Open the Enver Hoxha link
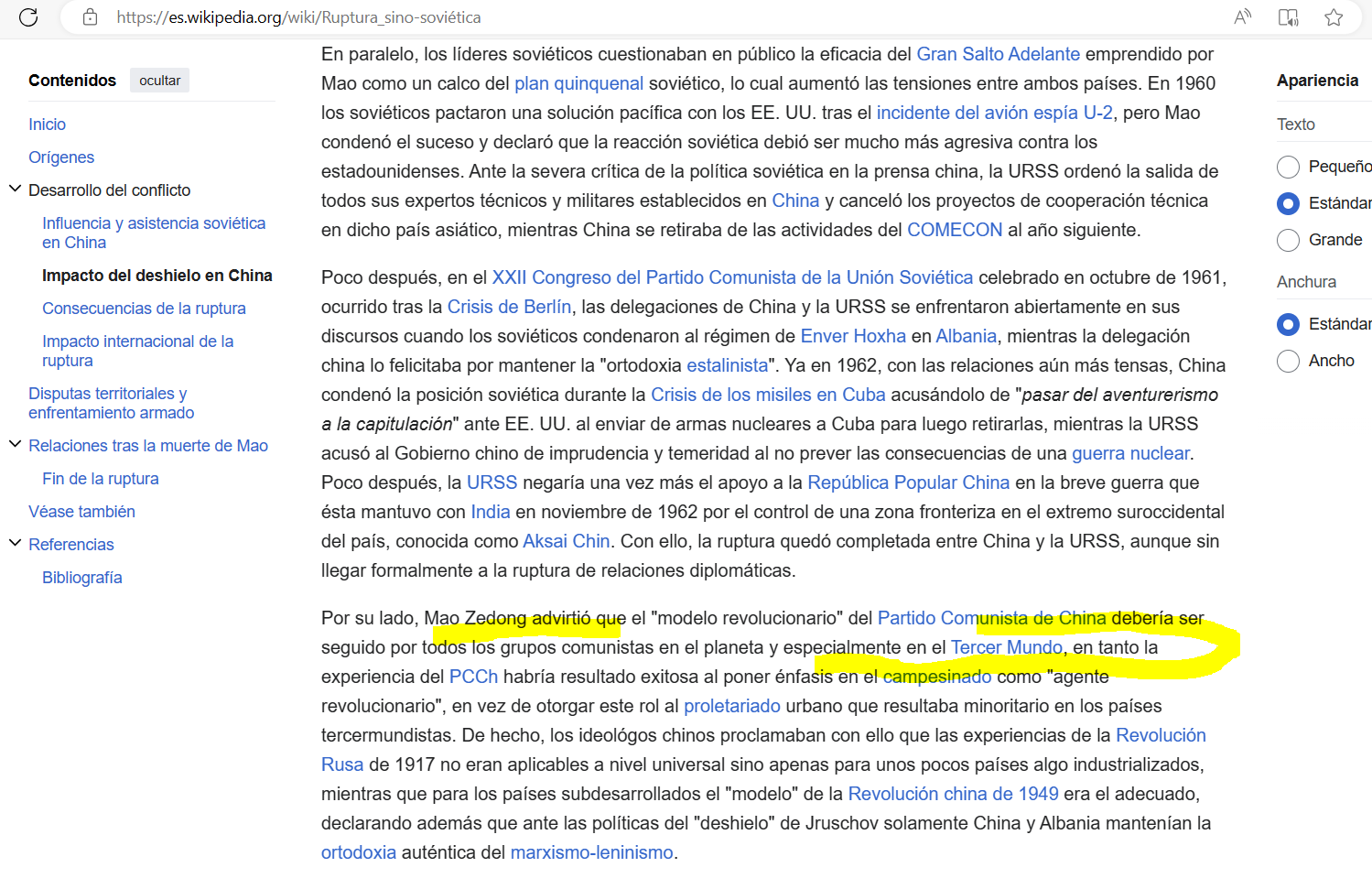 coord(853,336)
